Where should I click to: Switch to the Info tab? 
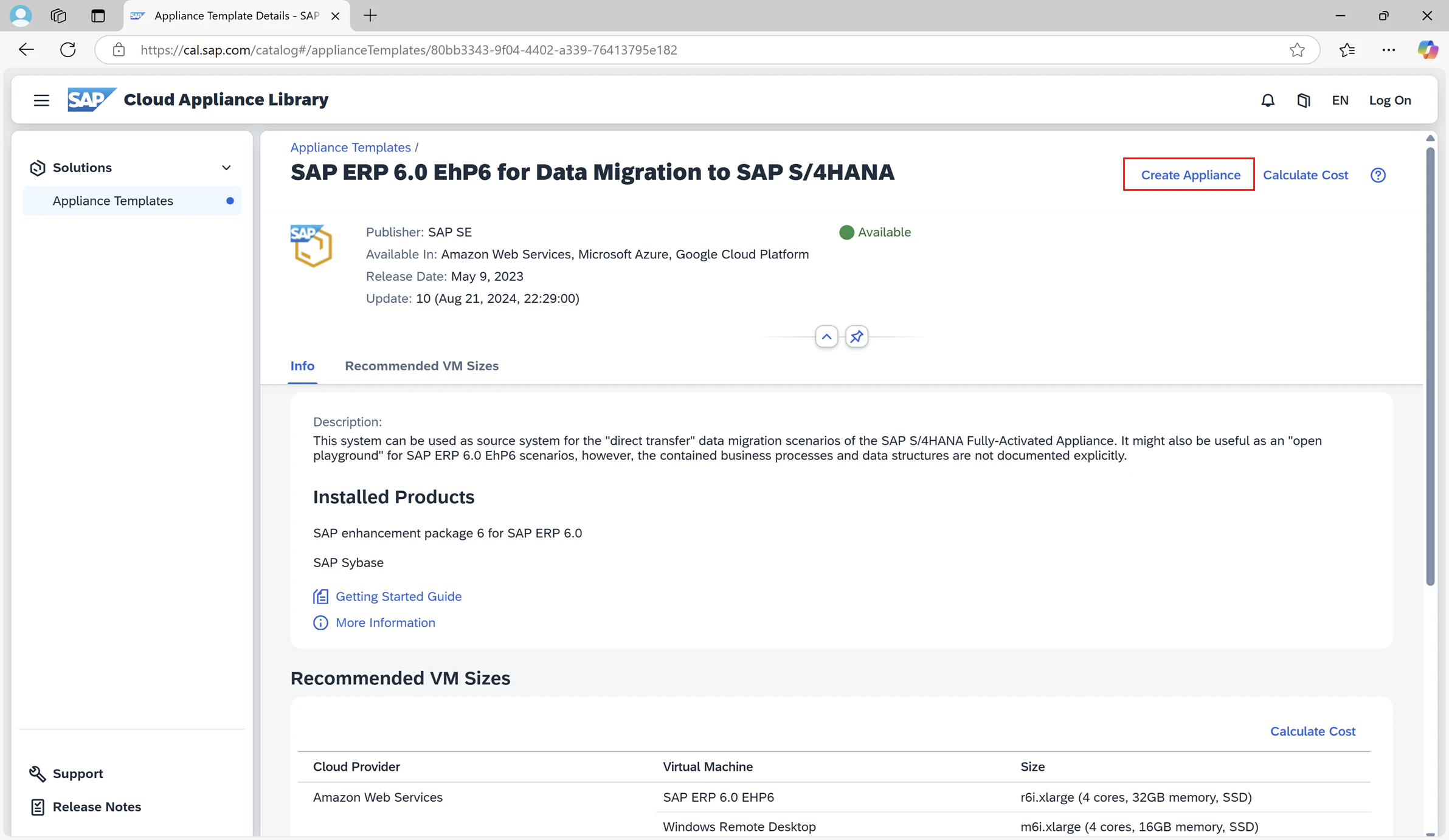tap(302, 366)
